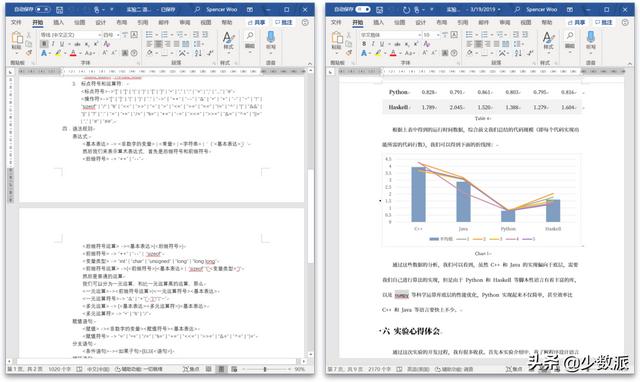Click decrease indent icon in left window
The image size is (640, 382).
[196, 35]
